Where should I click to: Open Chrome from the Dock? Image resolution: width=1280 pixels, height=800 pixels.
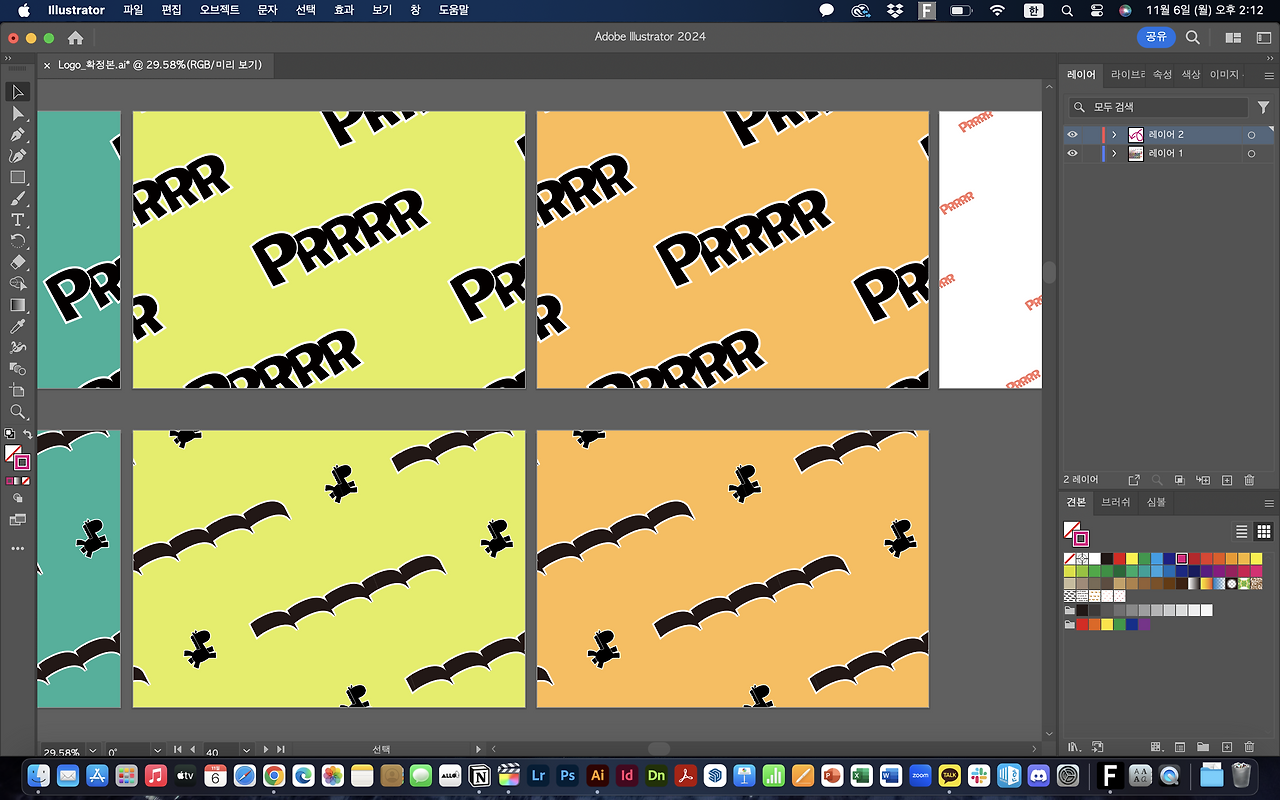[274, 775]
